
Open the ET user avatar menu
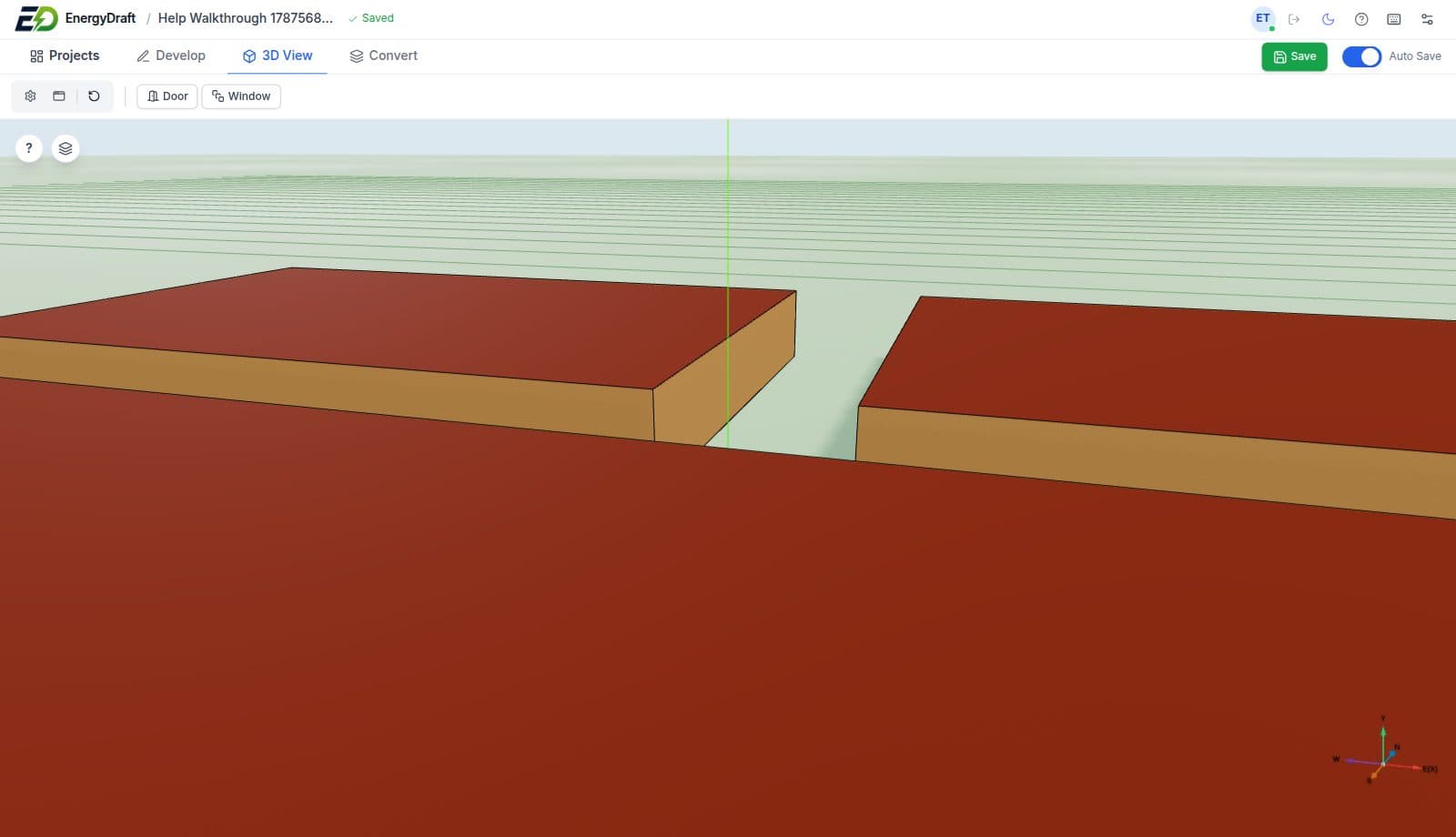1263,18
